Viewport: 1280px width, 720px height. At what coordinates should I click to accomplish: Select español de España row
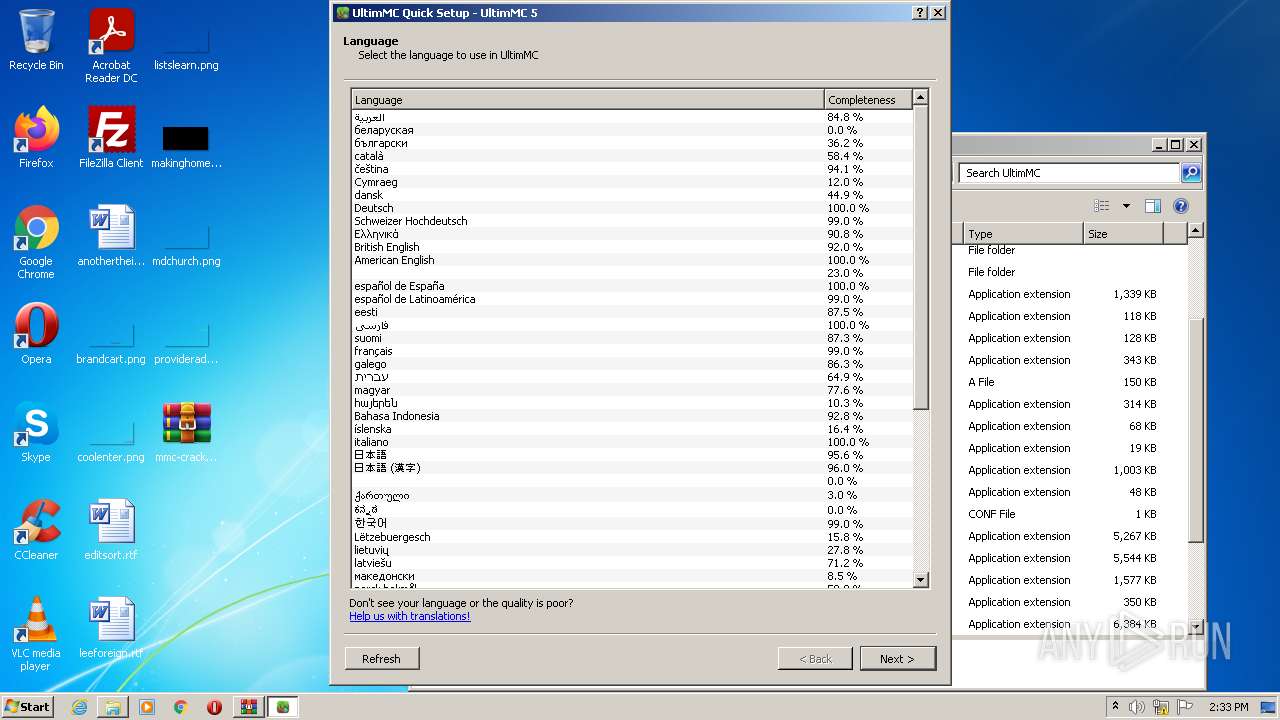tap(632, 286)
